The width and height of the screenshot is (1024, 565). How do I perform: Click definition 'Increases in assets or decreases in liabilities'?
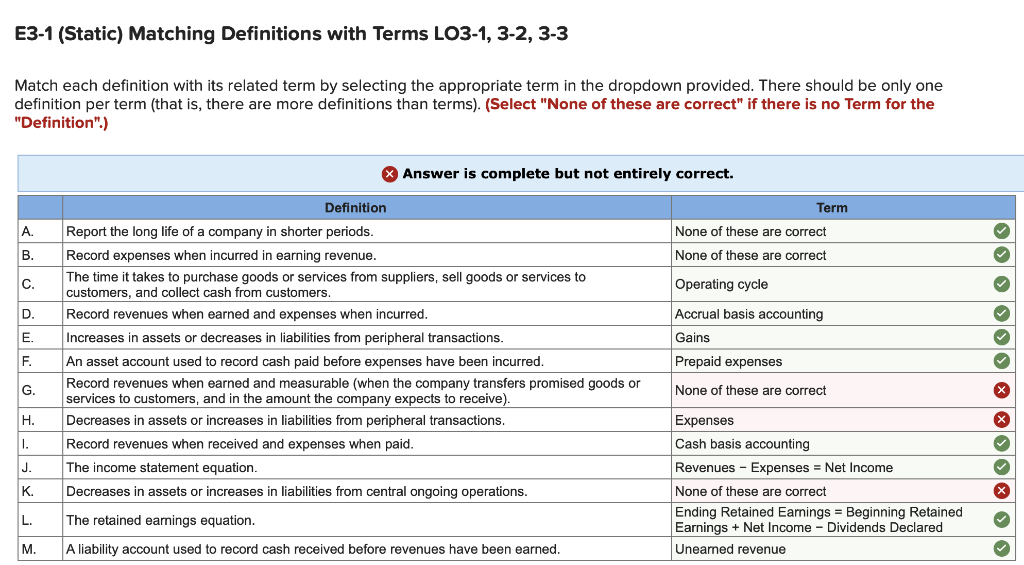pos(285,337)
